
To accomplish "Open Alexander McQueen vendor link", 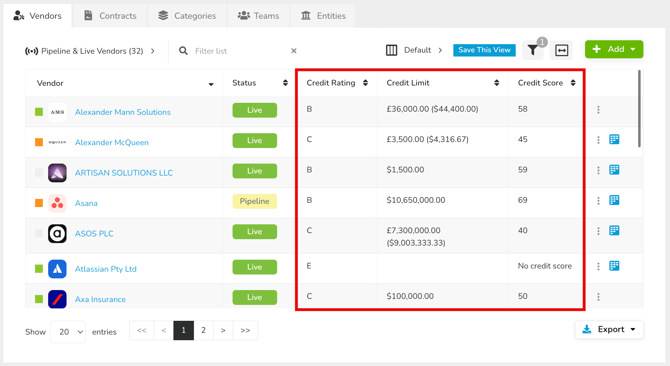I will [x=112, y=143].
